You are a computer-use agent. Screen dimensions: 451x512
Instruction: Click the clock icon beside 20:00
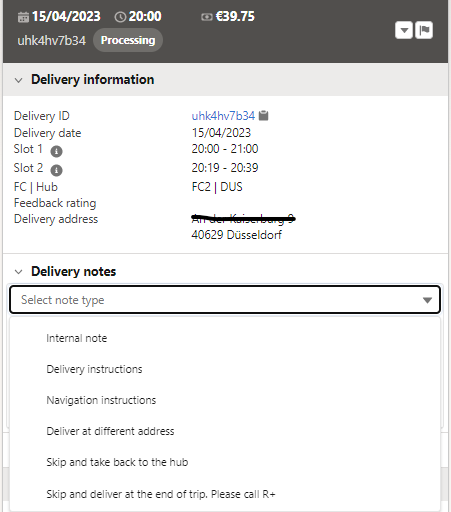tap(120, 17)
